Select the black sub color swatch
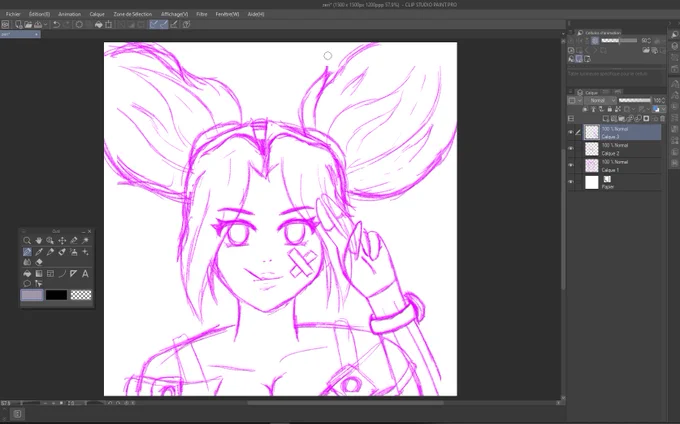Viewport: 680px width, 424px height. pos(56,295)
